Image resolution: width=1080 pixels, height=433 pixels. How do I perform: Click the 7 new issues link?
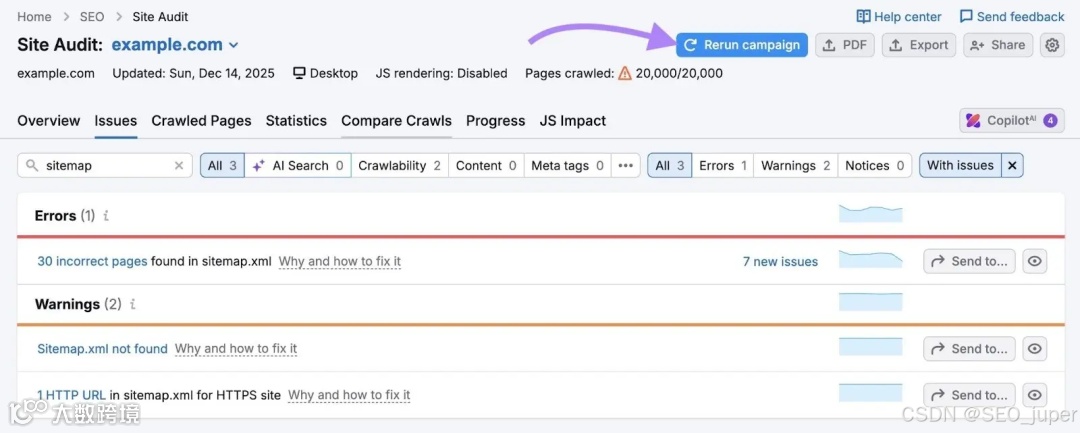(780, 262)
